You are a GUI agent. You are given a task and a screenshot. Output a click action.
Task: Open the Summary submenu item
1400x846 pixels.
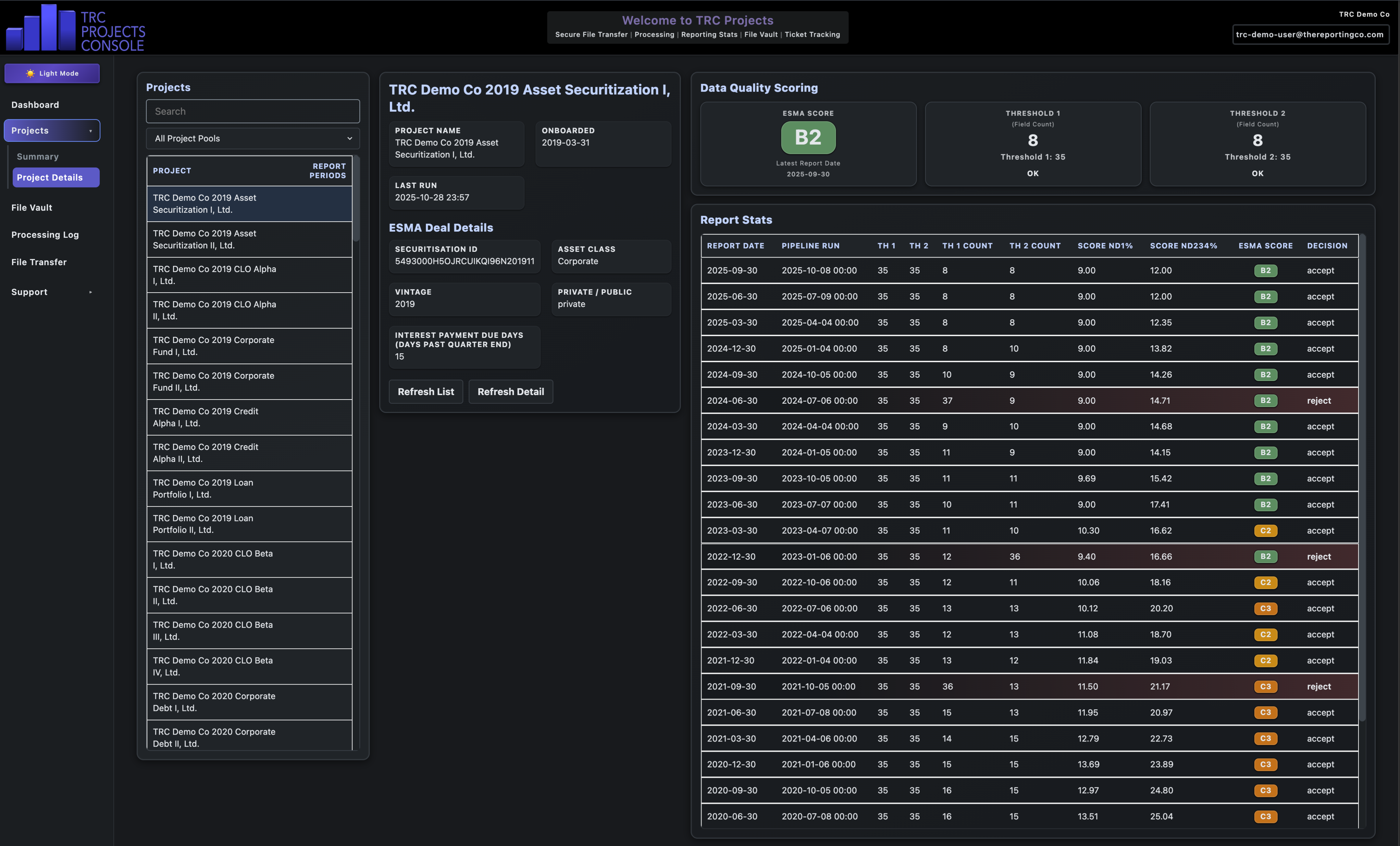[37, 157]
